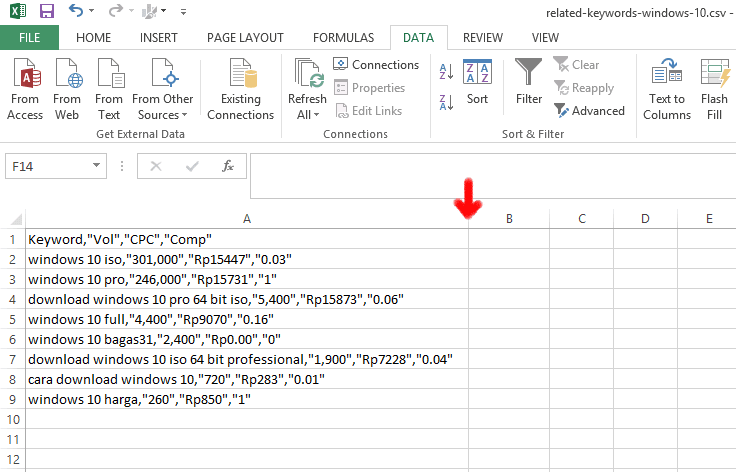
Task: Expand From Other Sources dropdown
Action: (184, 115)
